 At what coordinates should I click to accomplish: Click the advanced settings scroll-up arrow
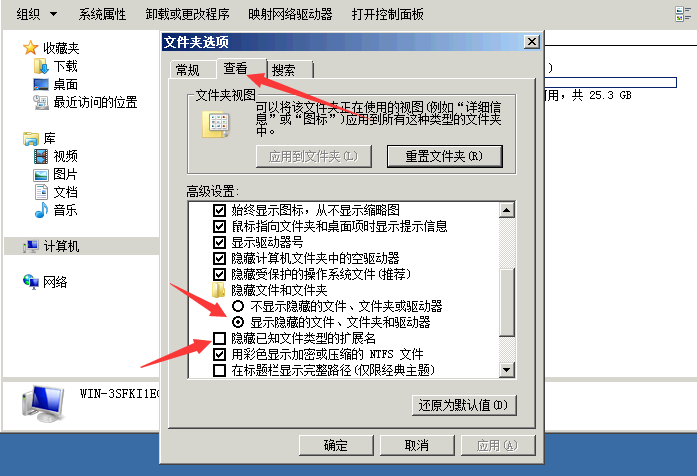pyautogui.click(x=506, y=210)
